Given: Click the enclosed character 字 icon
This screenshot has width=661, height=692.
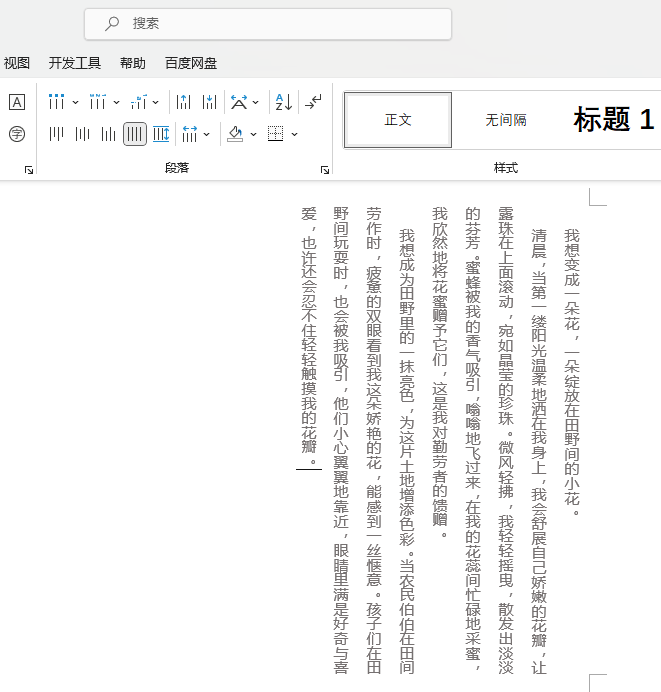Looking at the screenshot, I should click(17, 134).
